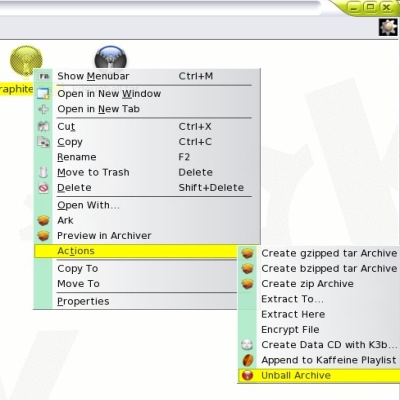The width and height of the screenshot is (400, 400).
Task: Choose Create bzipped tar Archive
Action: coord(319,269)
